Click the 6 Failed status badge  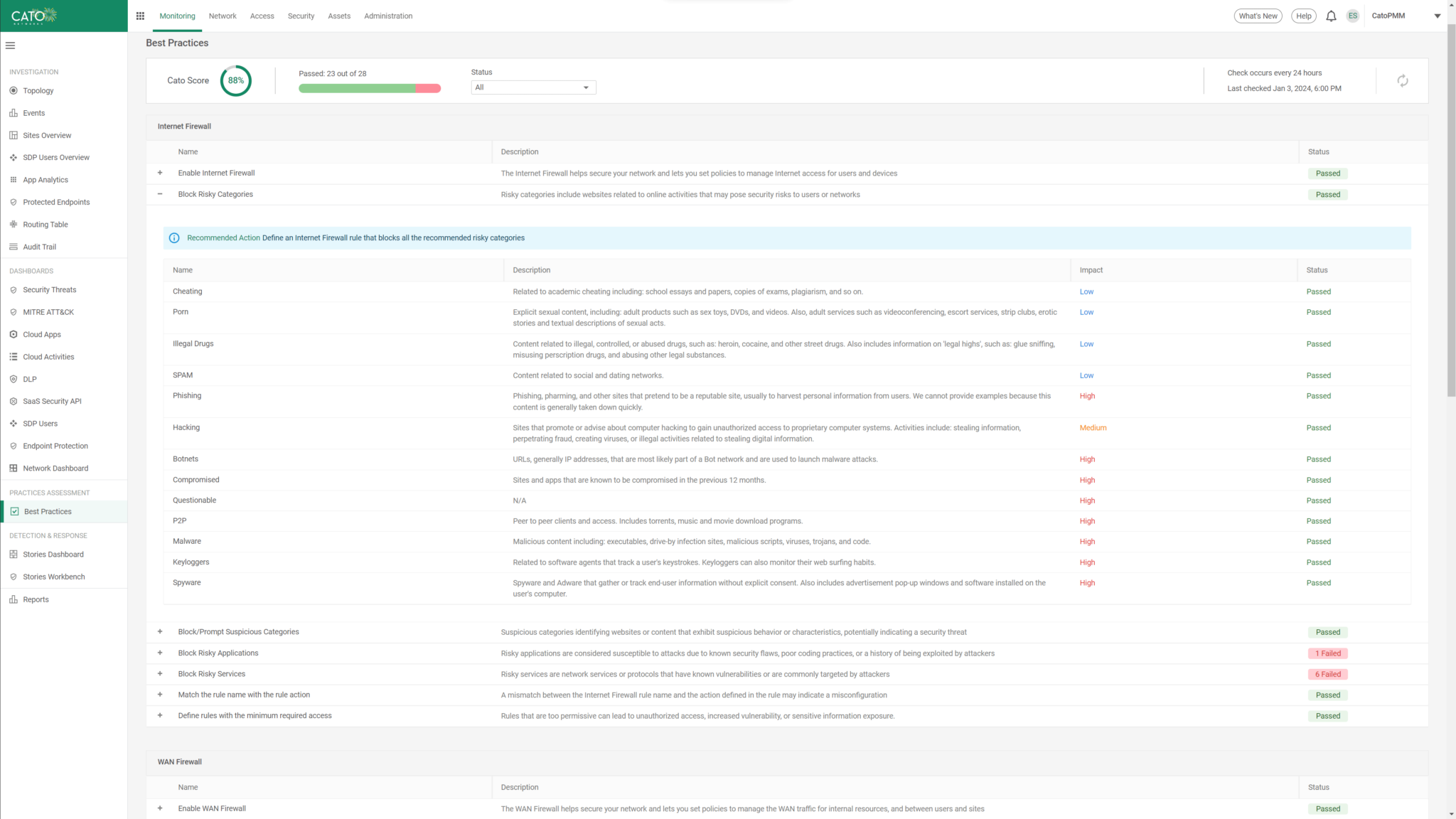1327,673
